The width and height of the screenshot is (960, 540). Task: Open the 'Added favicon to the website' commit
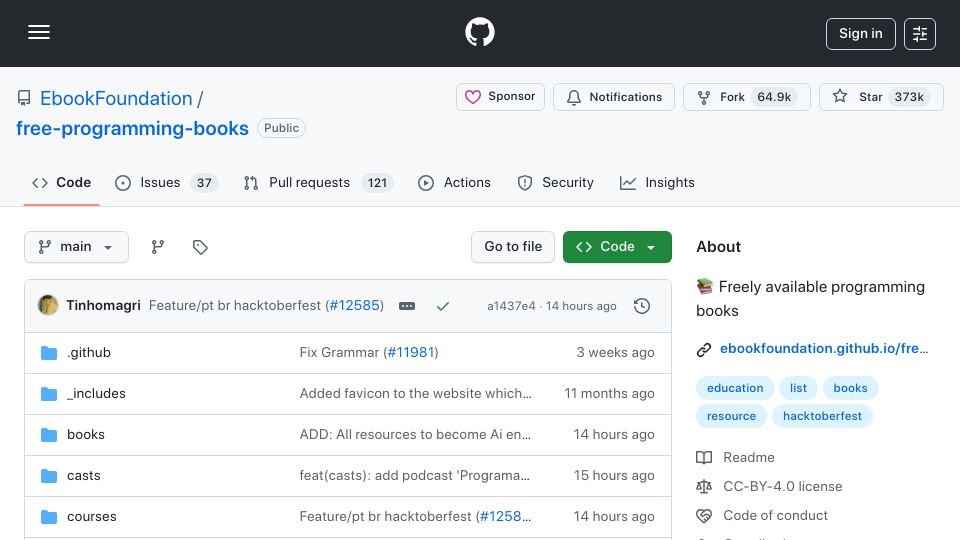416,394
